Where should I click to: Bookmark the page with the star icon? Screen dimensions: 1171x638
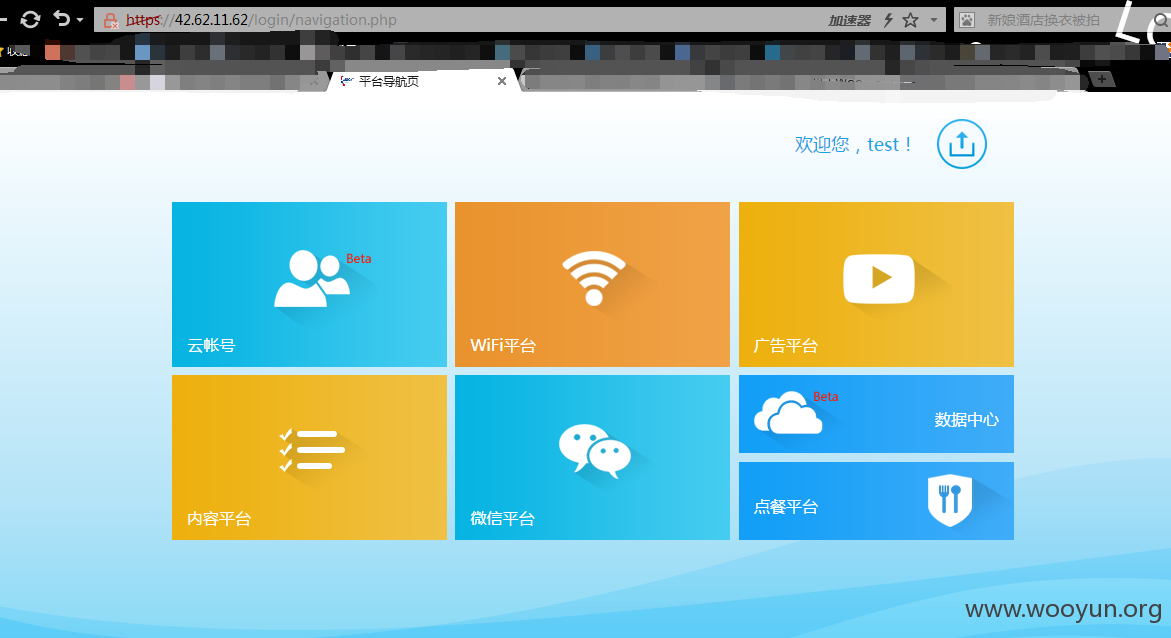[910, 20]
